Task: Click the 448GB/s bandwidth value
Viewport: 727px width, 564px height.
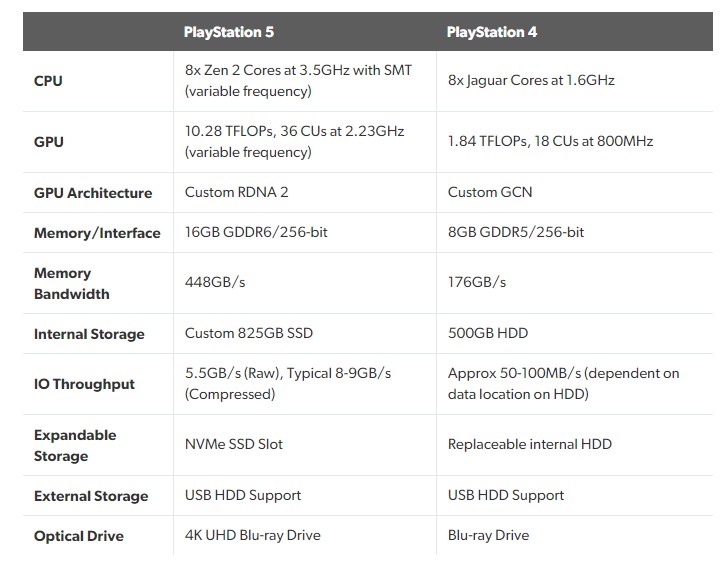Action: 215,282
